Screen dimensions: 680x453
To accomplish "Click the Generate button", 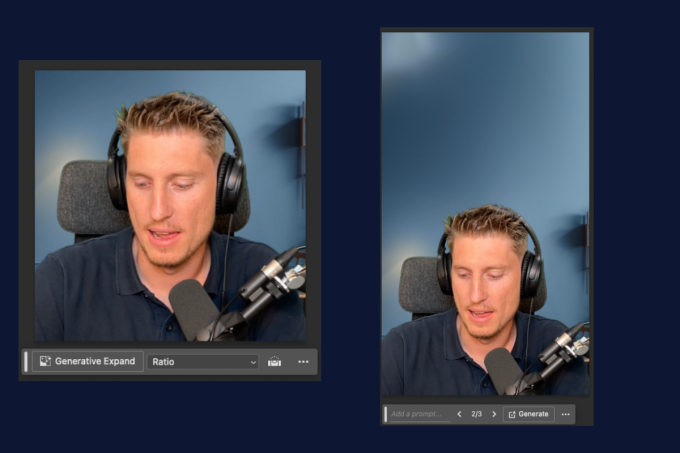I will [529, 414].
